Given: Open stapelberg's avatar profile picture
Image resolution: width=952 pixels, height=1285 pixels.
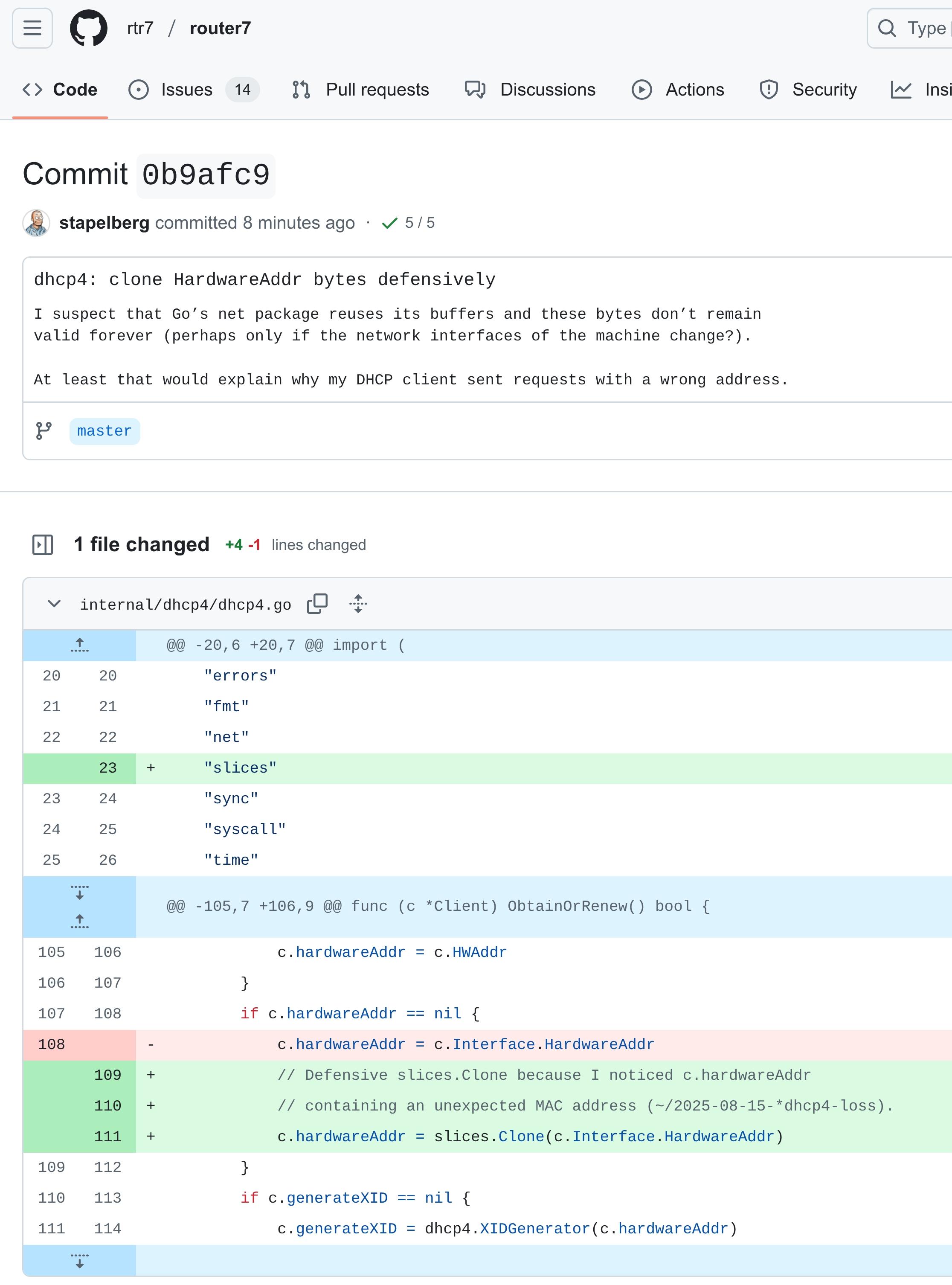Looking at the screenshot, I should click(x=36, y=223).
